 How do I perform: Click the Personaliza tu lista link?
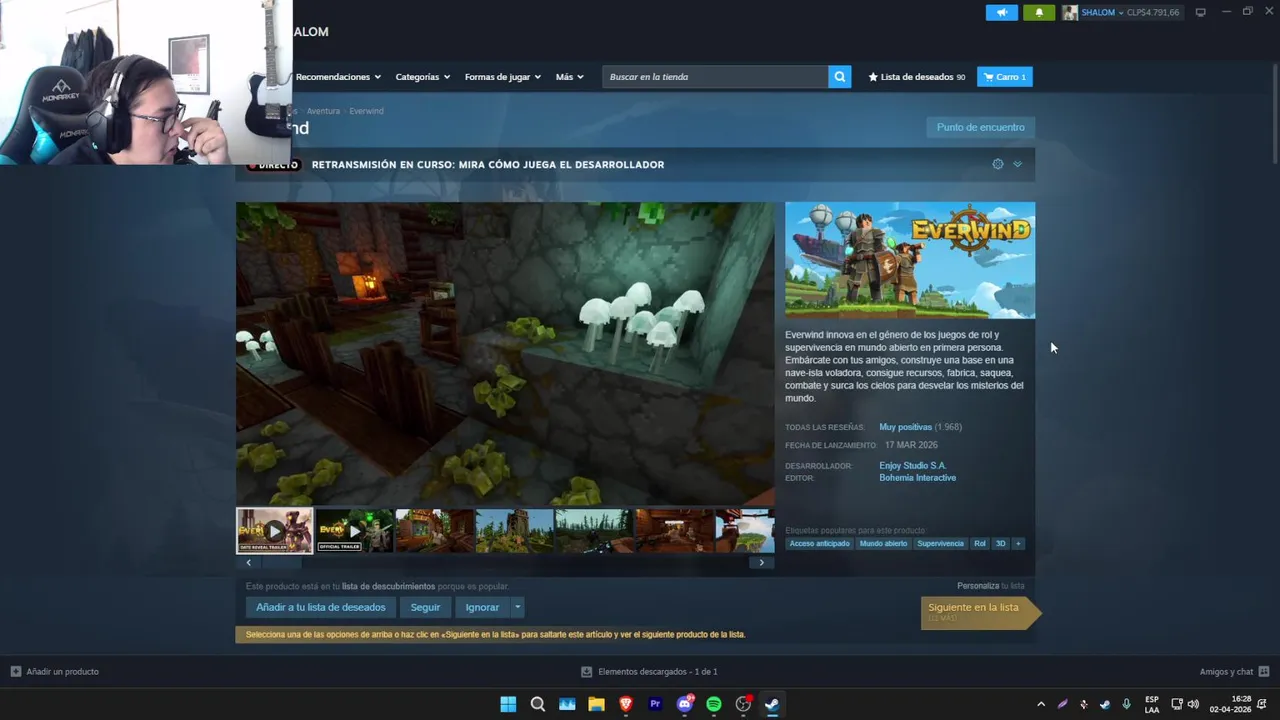tap(990, 586)
